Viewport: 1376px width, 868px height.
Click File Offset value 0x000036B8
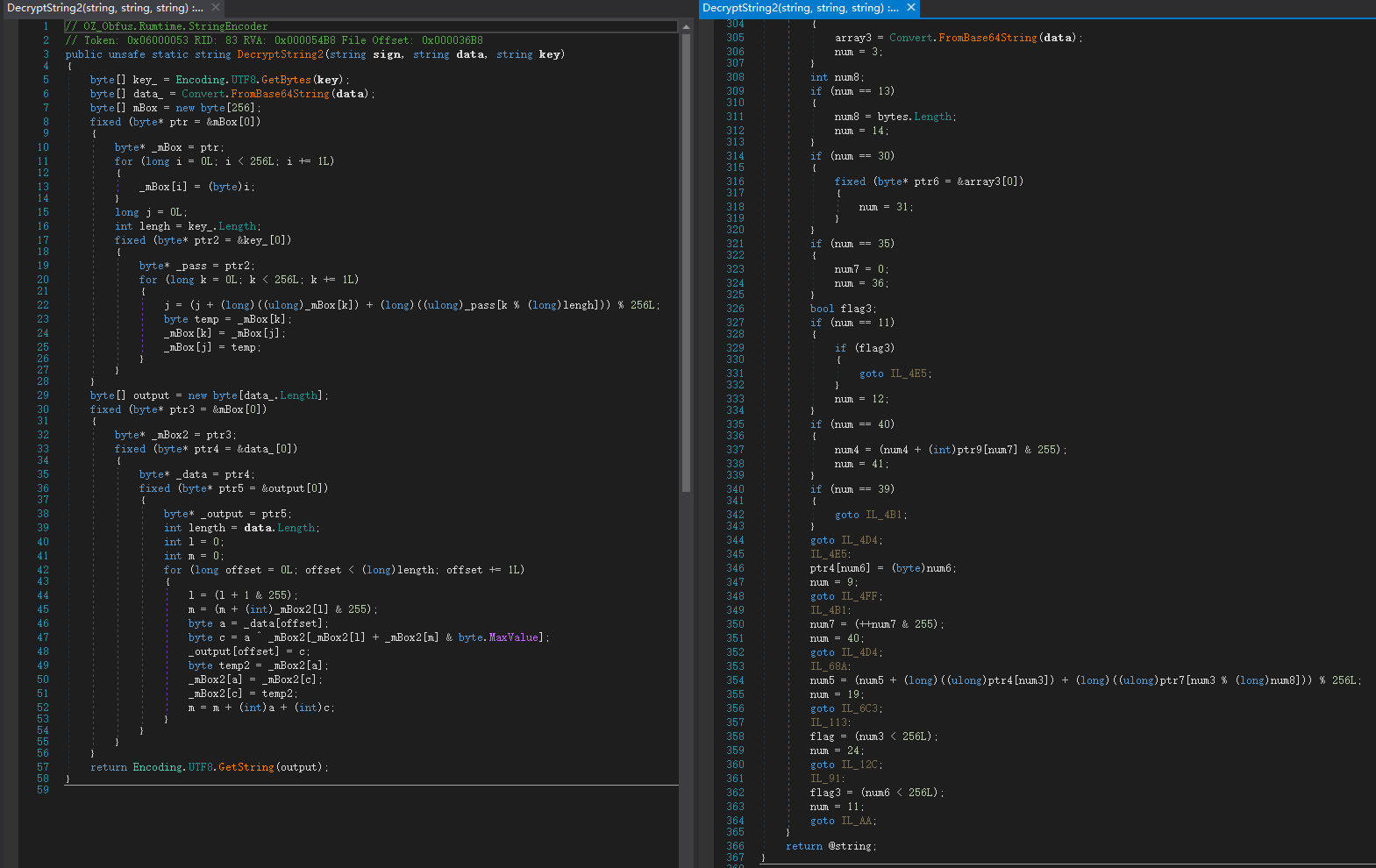[452, 40]
